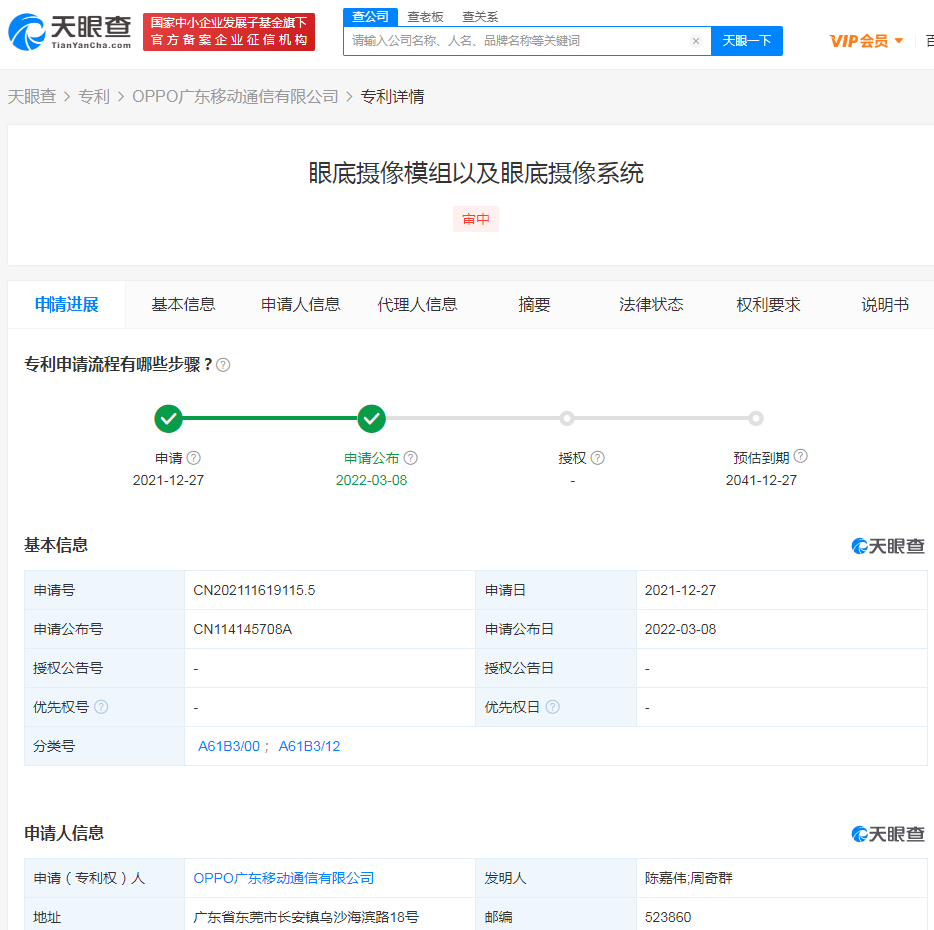The width and height of the screenshot is (934, 930).
Task: Select the postal code 523860
Action: pyautogui.click(x=668, y=917)
